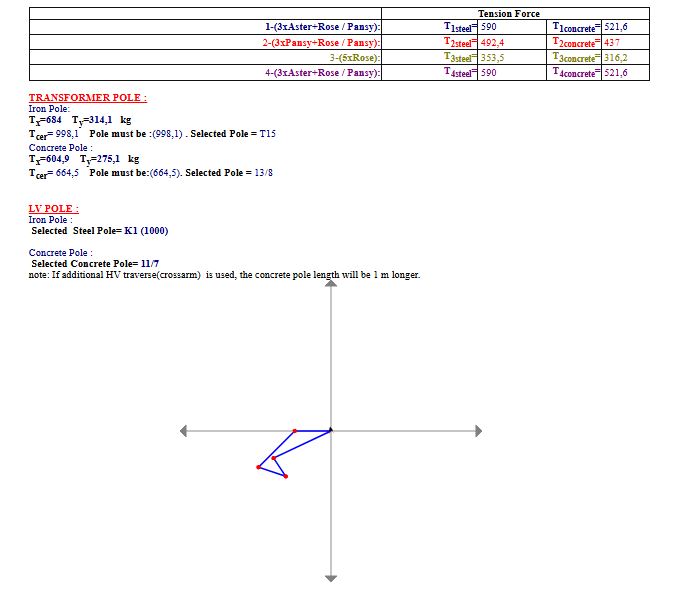Click 'Selected Concrete Pole= 11/7'
The width and height of the screenshot is (689, 589).
(95, 264)
